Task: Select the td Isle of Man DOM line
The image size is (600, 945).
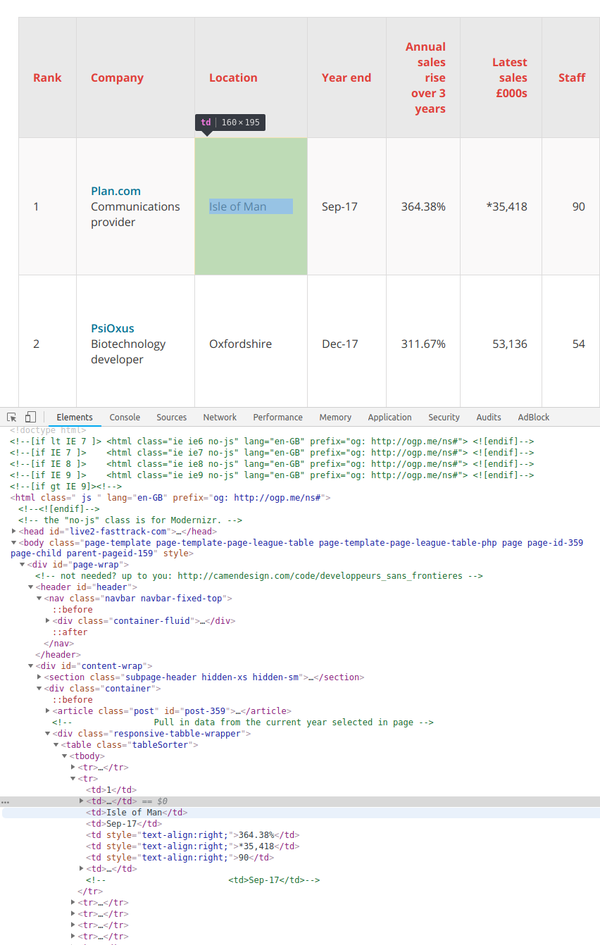Action: 137,812
